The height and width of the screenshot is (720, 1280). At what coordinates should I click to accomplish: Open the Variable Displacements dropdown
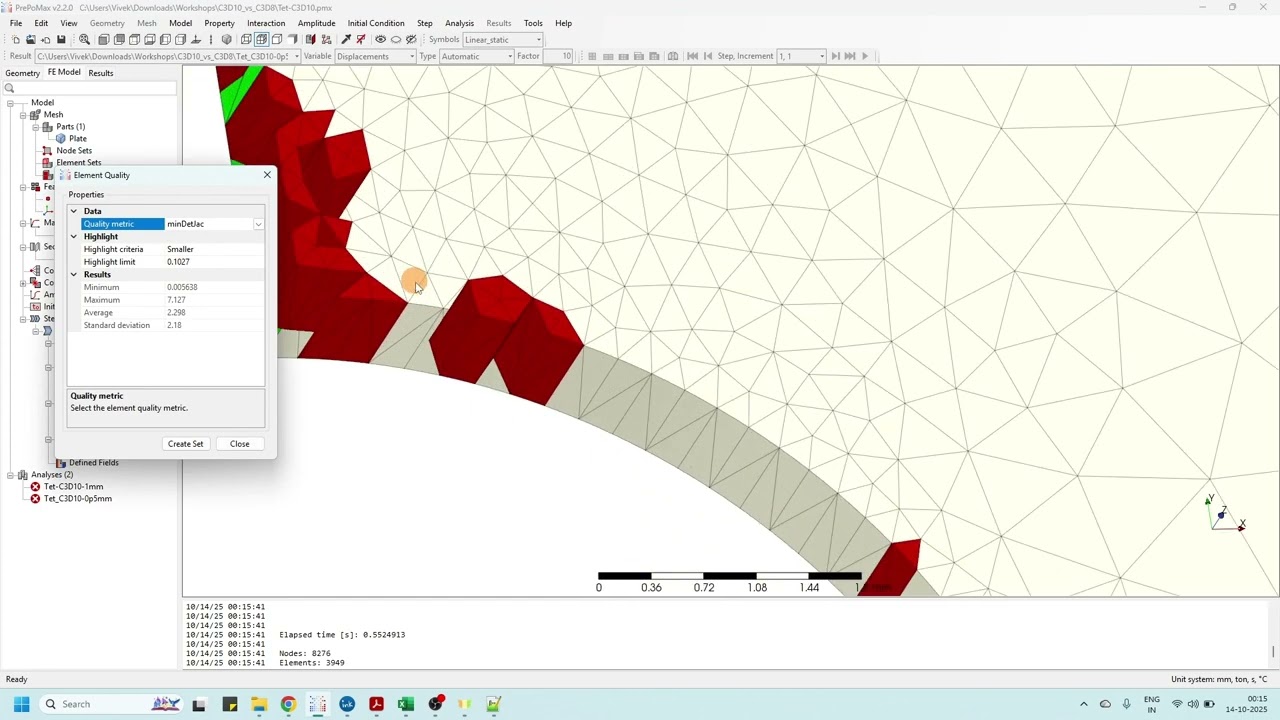pyautogui.click(x=411, y=56)
